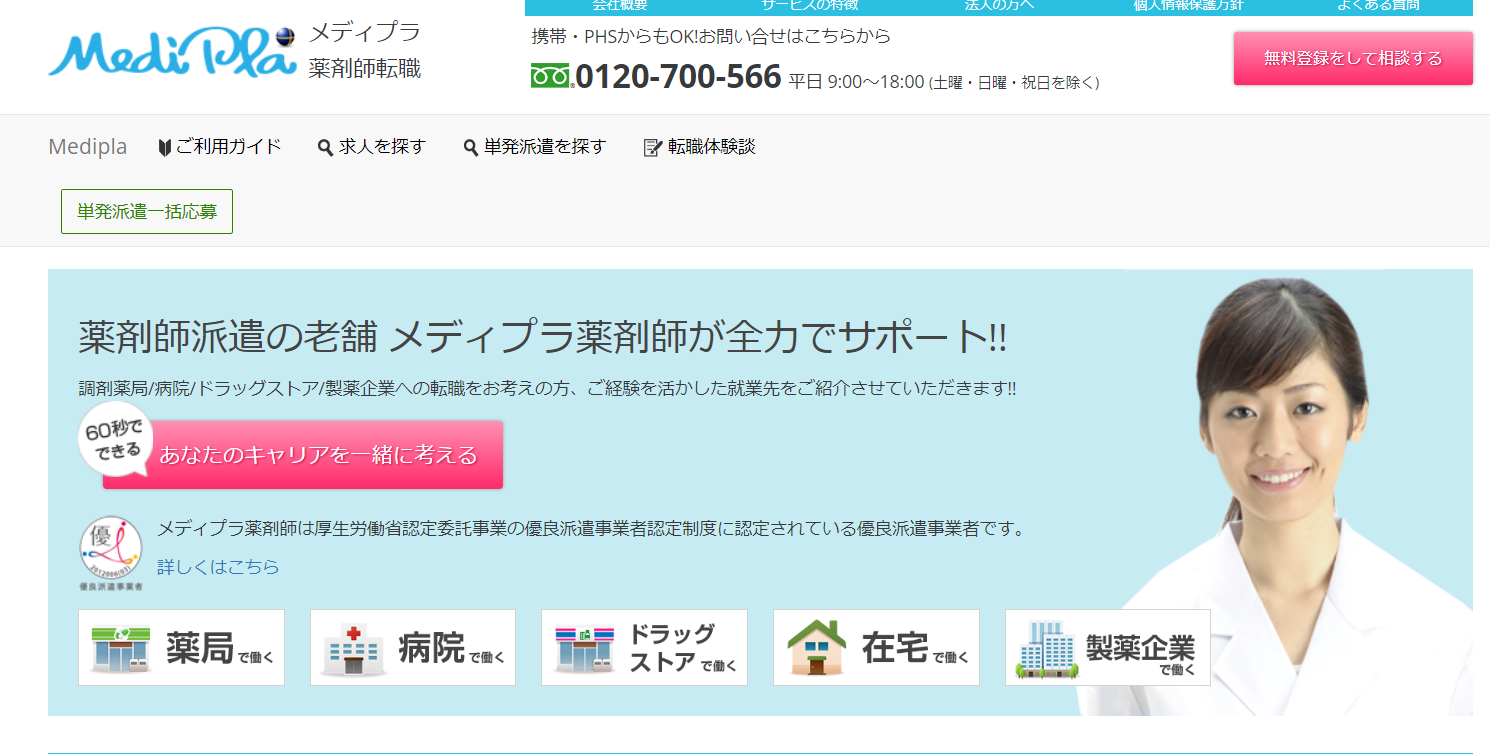Click the 平日 9:00〜18:00 business hours text
Image resolution: width=1490 pixels, height=754 pixels.
pos(944,82)
